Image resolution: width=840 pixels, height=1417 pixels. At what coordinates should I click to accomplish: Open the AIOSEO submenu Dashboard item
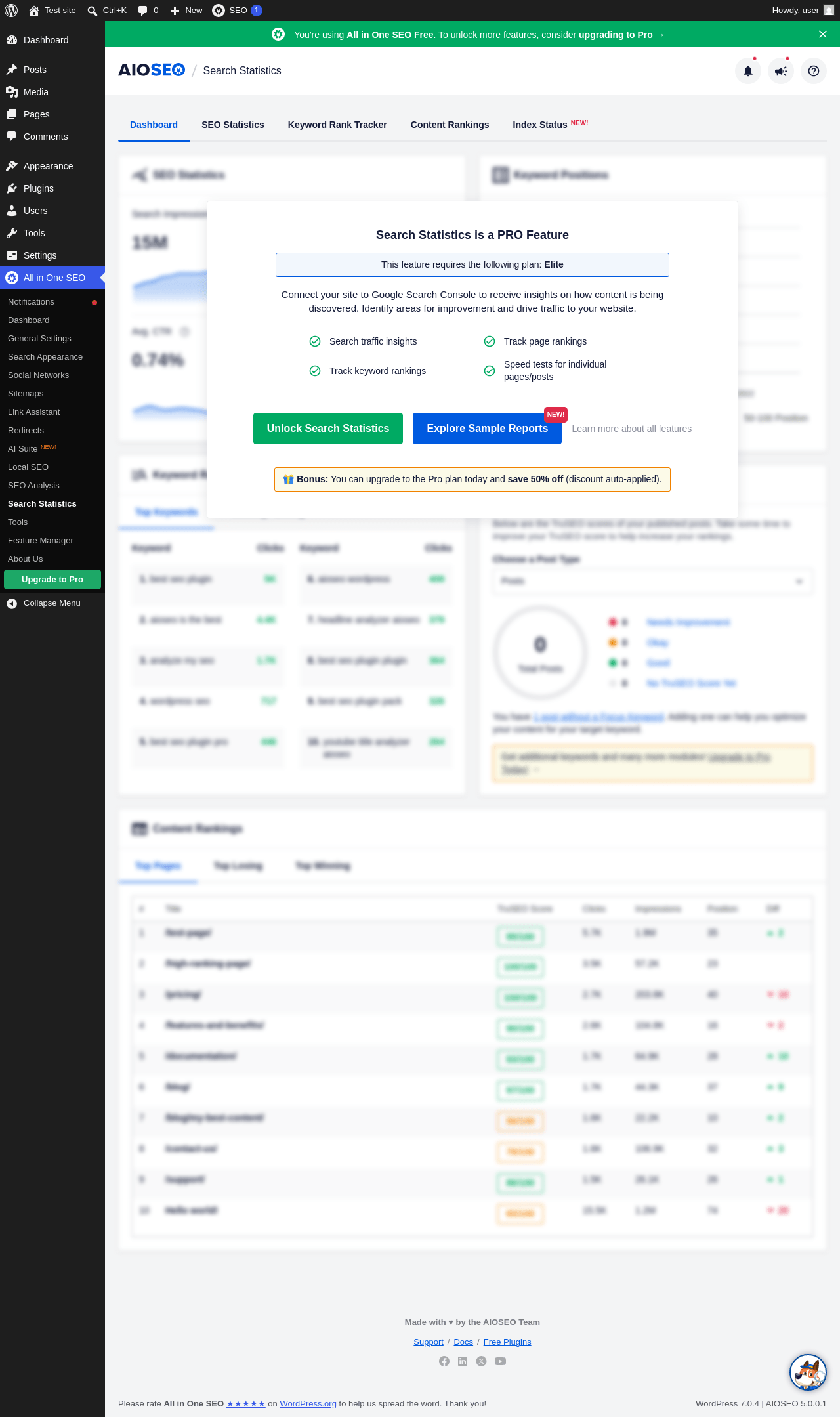[x=52, y=320]
